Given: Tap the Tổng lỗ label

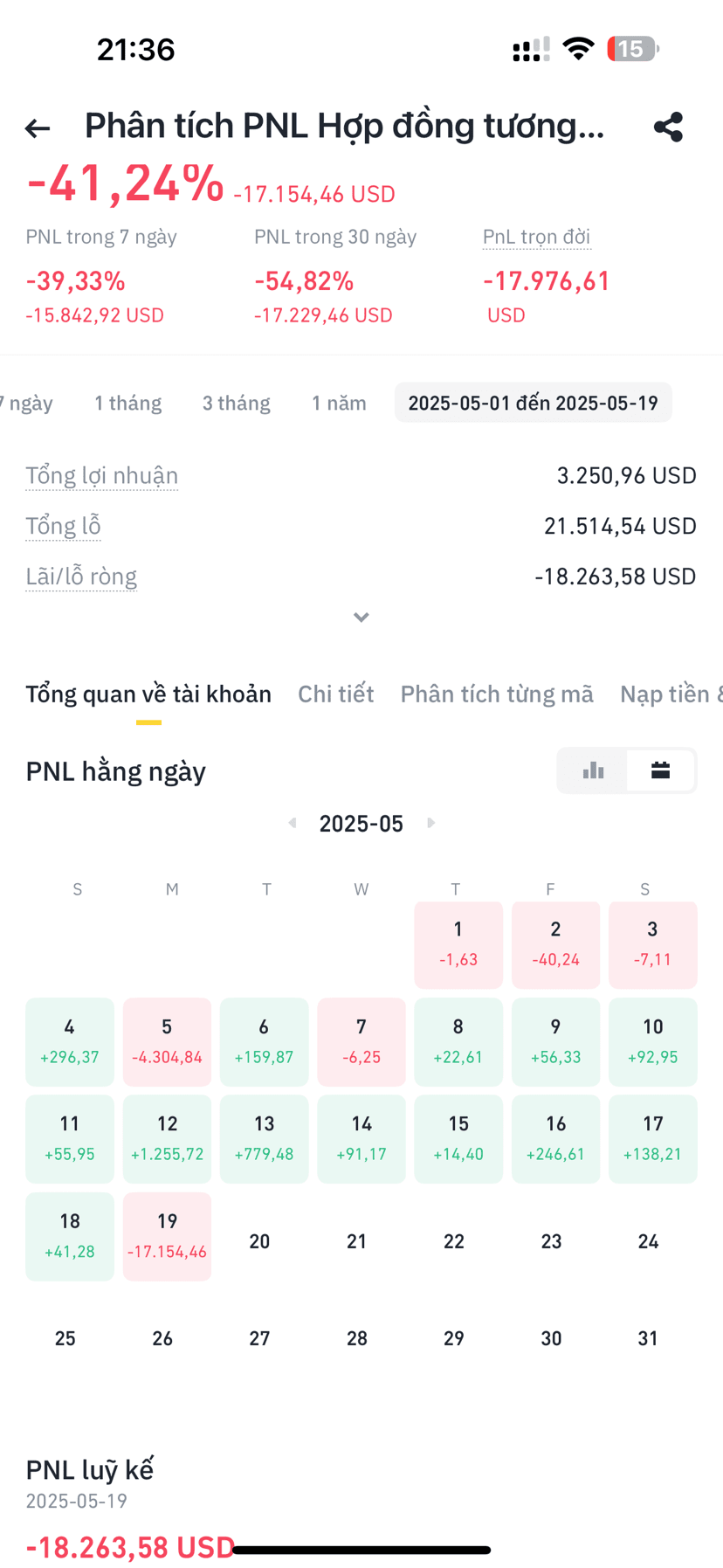Looking at the screenshot, I should 63,526.
